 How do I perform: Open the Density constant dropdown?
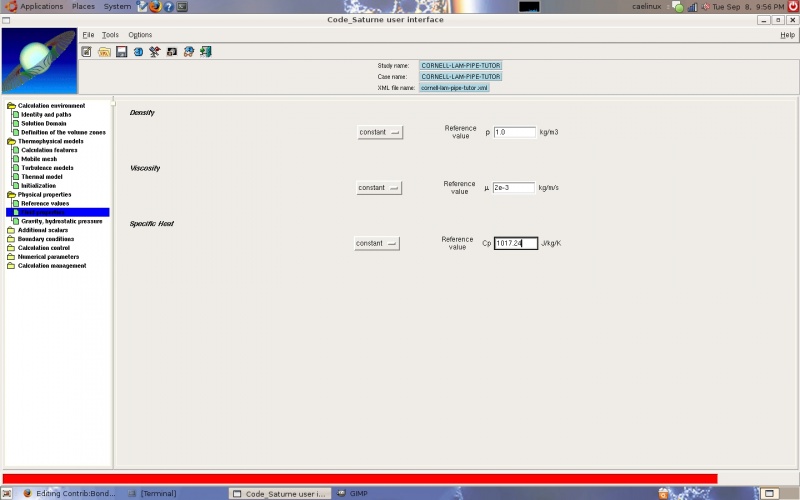click(380, 132)
